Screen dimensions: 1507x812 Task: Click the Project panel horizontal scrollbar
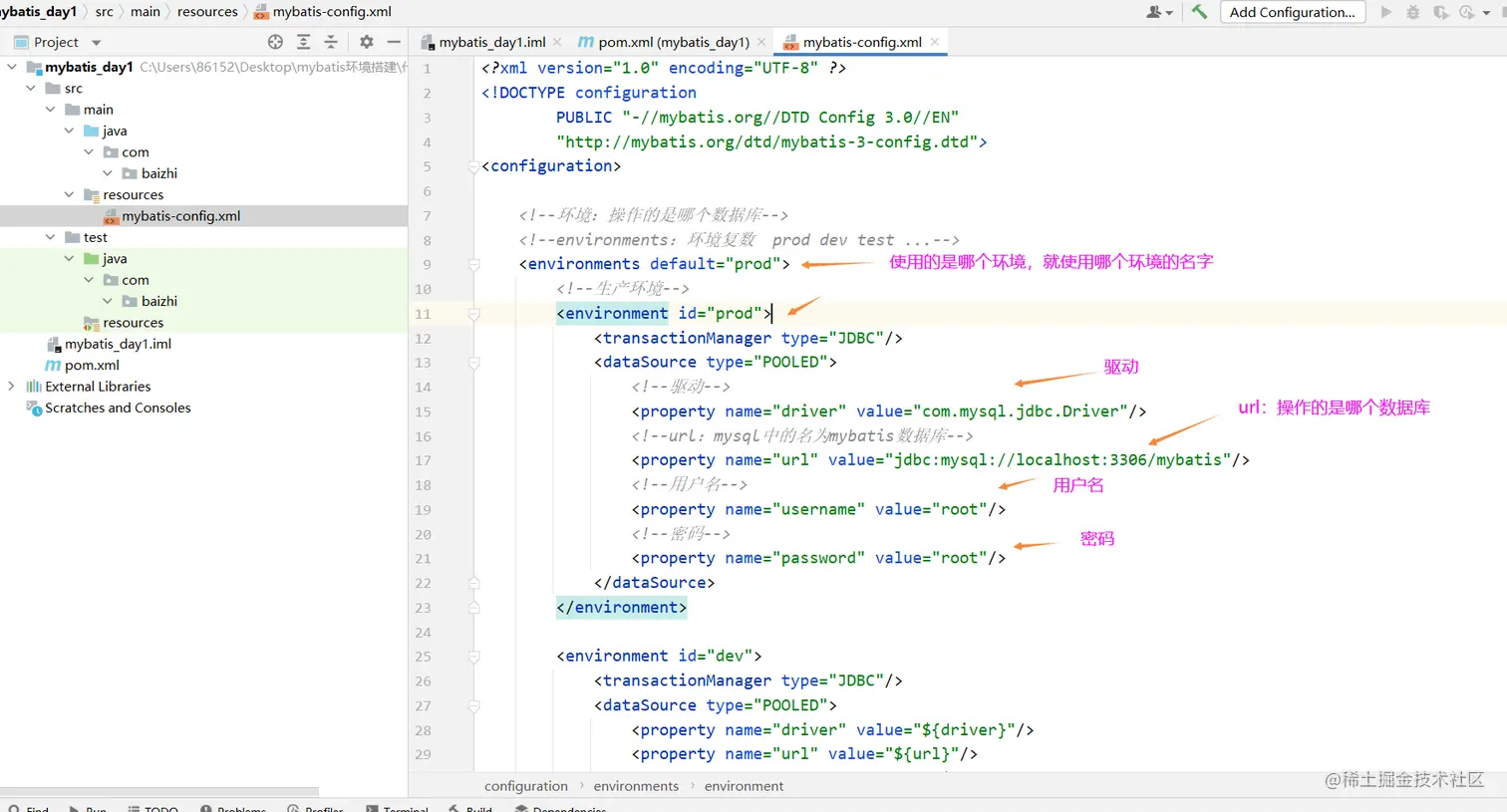159,792
